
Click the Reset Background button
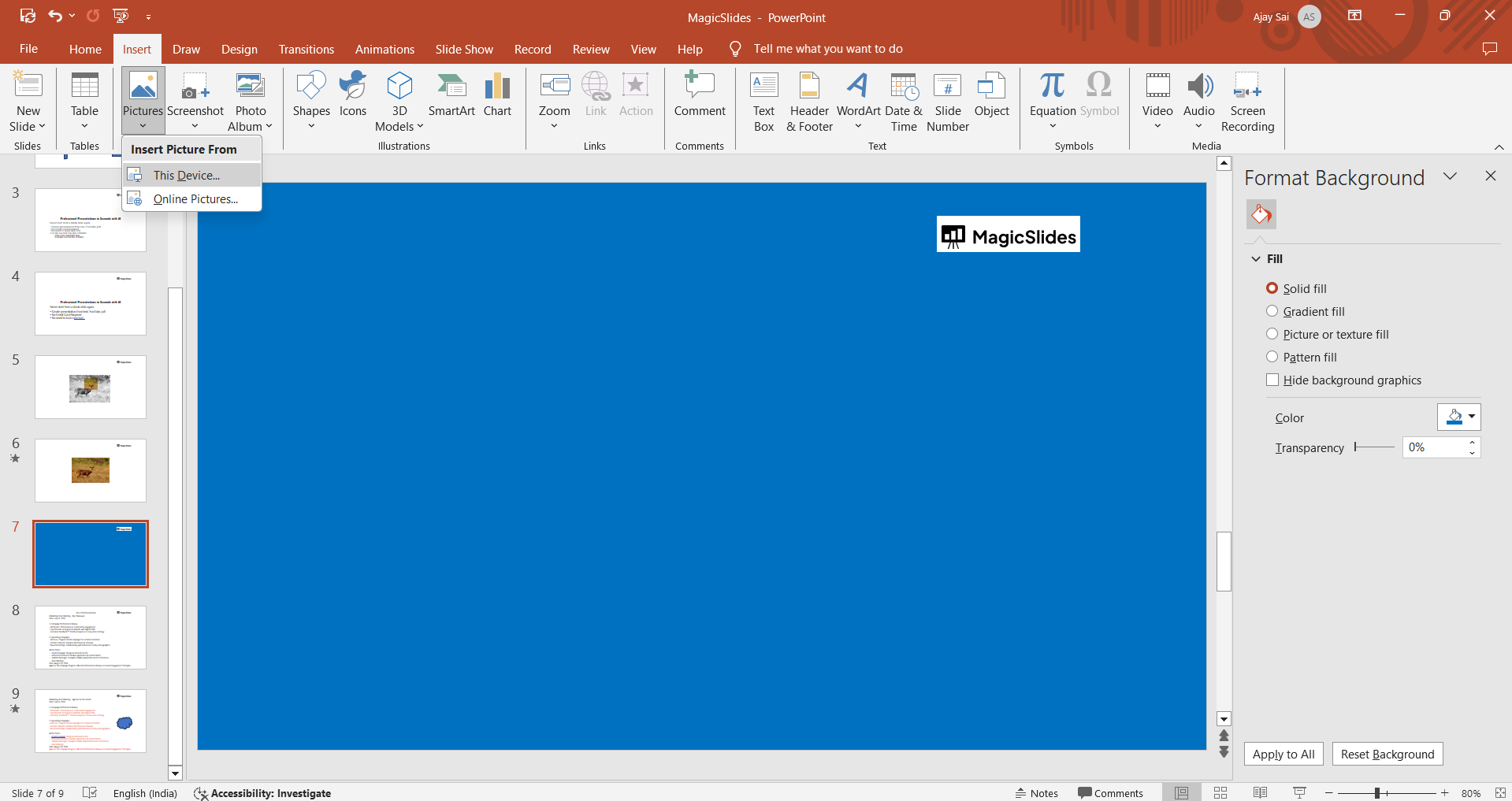click(1387, 754)
